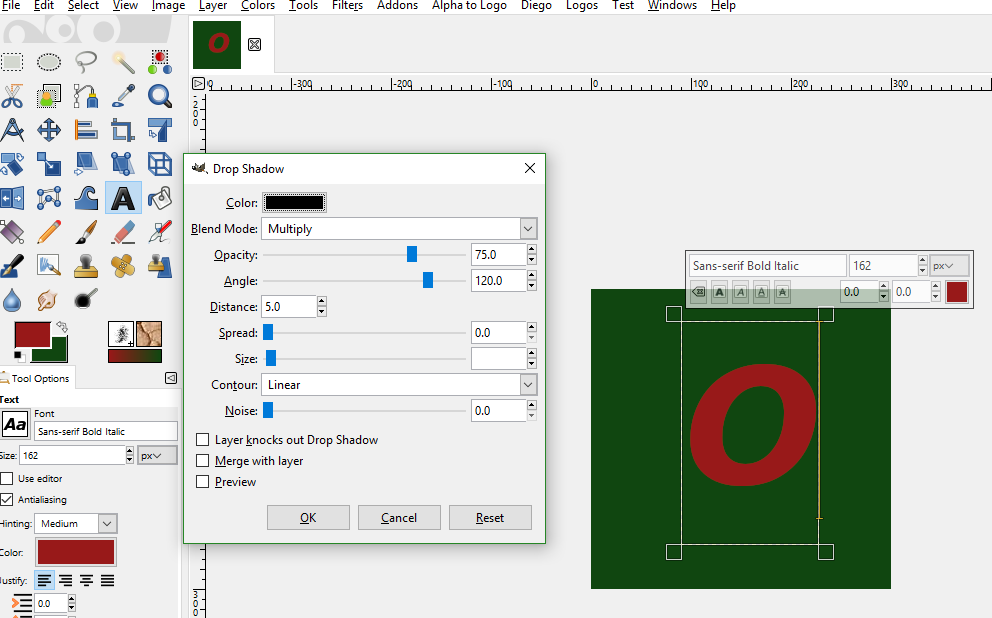Image resolution: width=992 pixels, height=618 pixels.
Task: Toggle the Preview checkbox
Action: 203,482
